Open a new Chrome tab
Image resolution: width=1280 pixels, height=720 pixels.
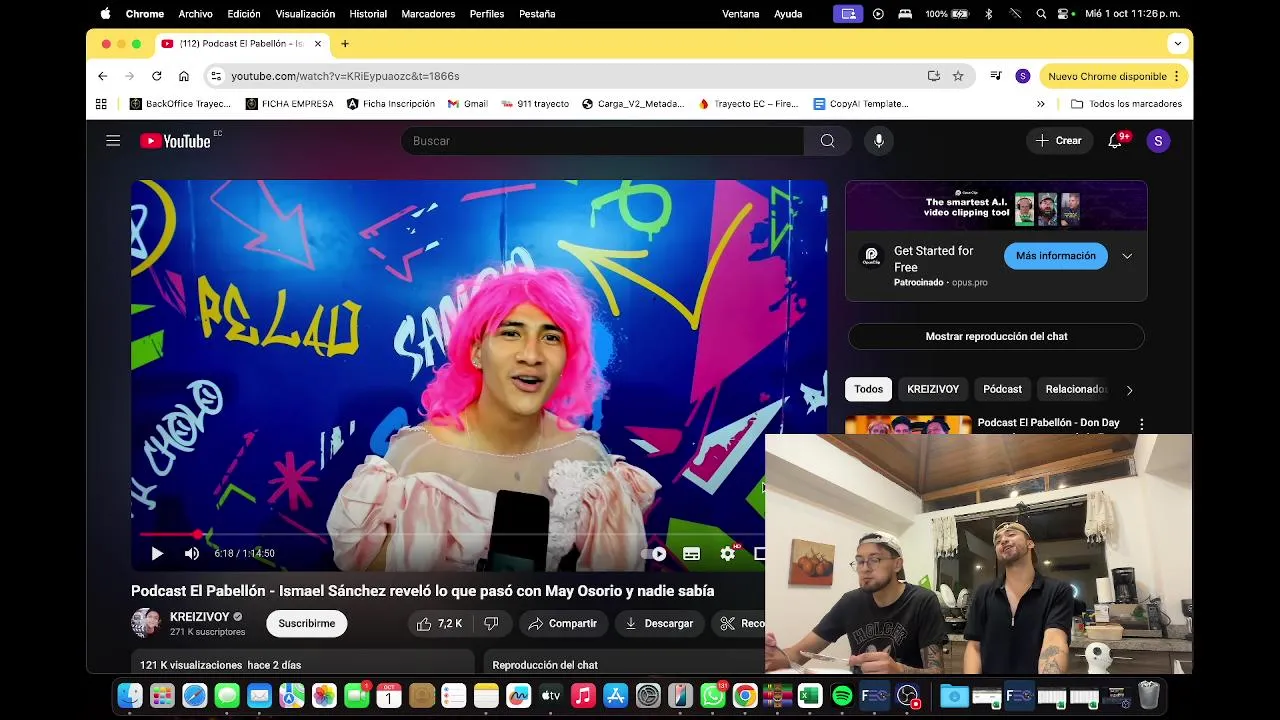tap(345, 43)
